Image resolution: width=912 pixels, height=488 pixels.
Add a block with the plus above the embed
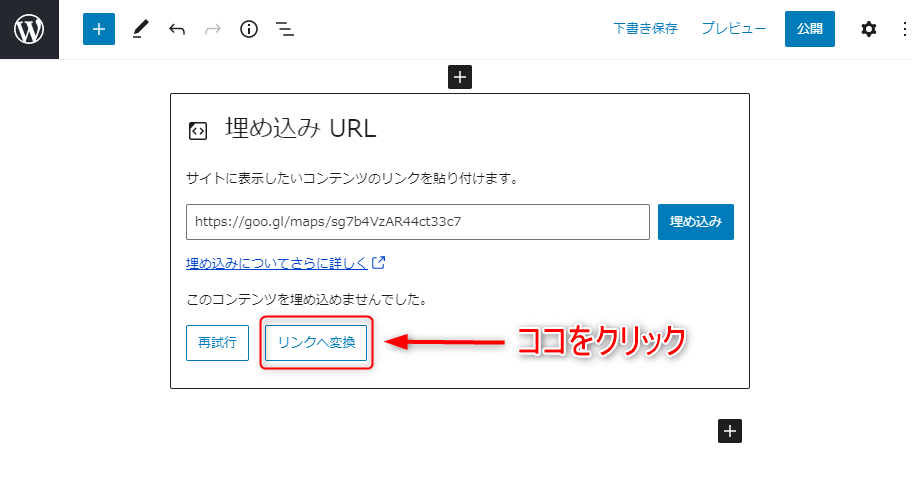[x=459, y=77]
